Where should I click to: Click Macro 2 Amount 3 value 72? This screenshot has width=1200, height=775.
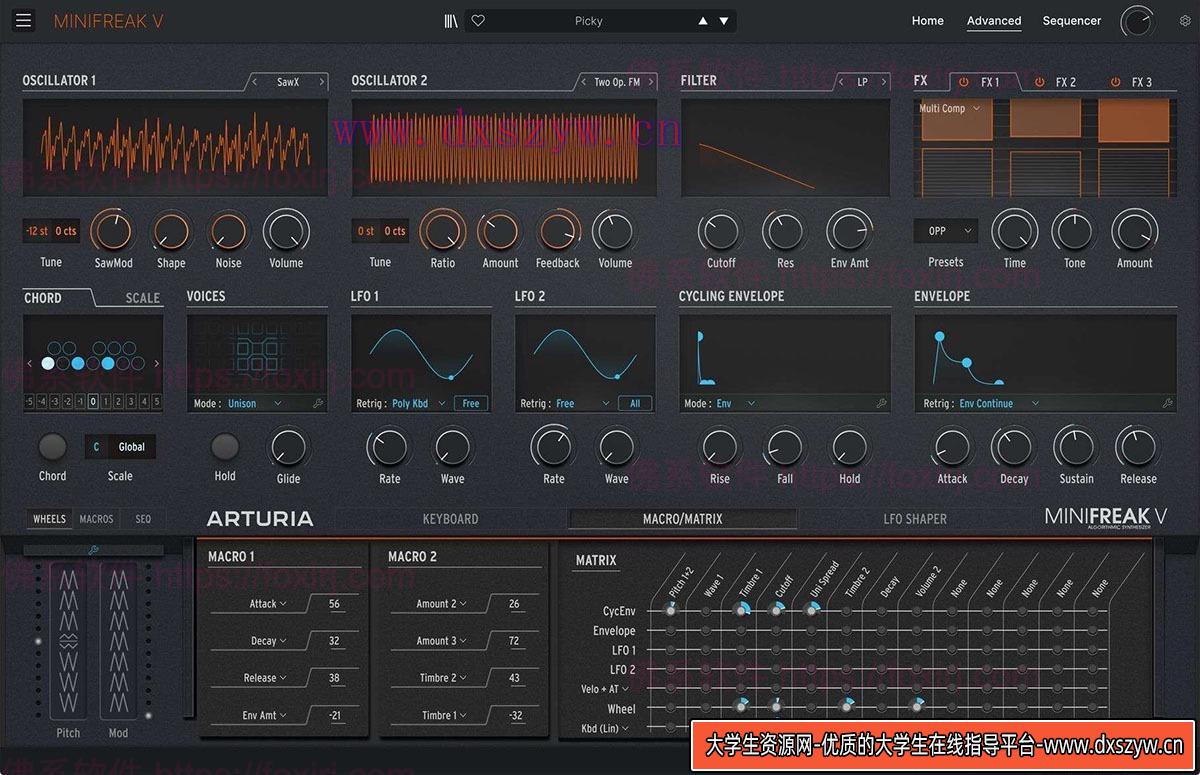point(514,641)
